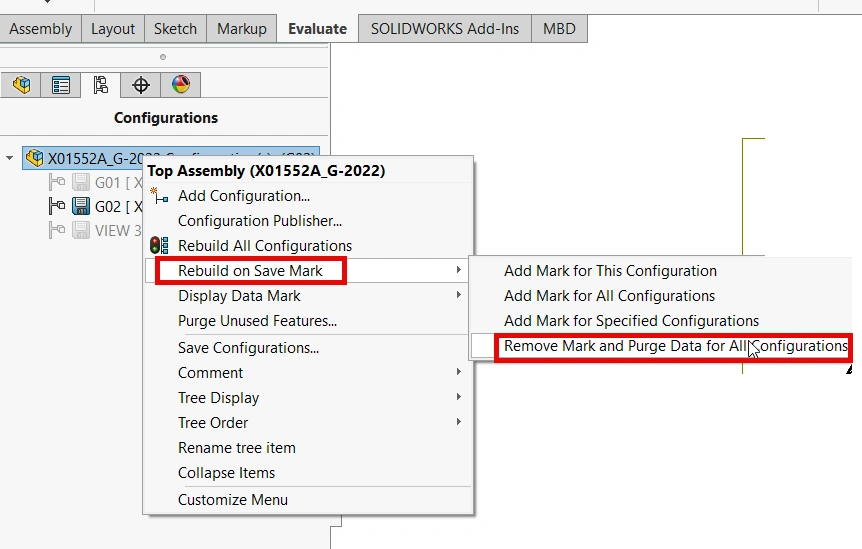Choose Add Mark for Specified Configurations
The height and width of the screenshot is (549, 862).
[x=662, y=321]
